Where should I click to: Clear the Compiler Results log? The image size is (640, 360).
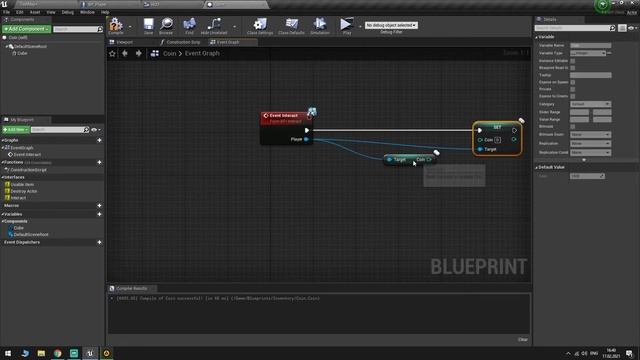(x=523, y=340)
